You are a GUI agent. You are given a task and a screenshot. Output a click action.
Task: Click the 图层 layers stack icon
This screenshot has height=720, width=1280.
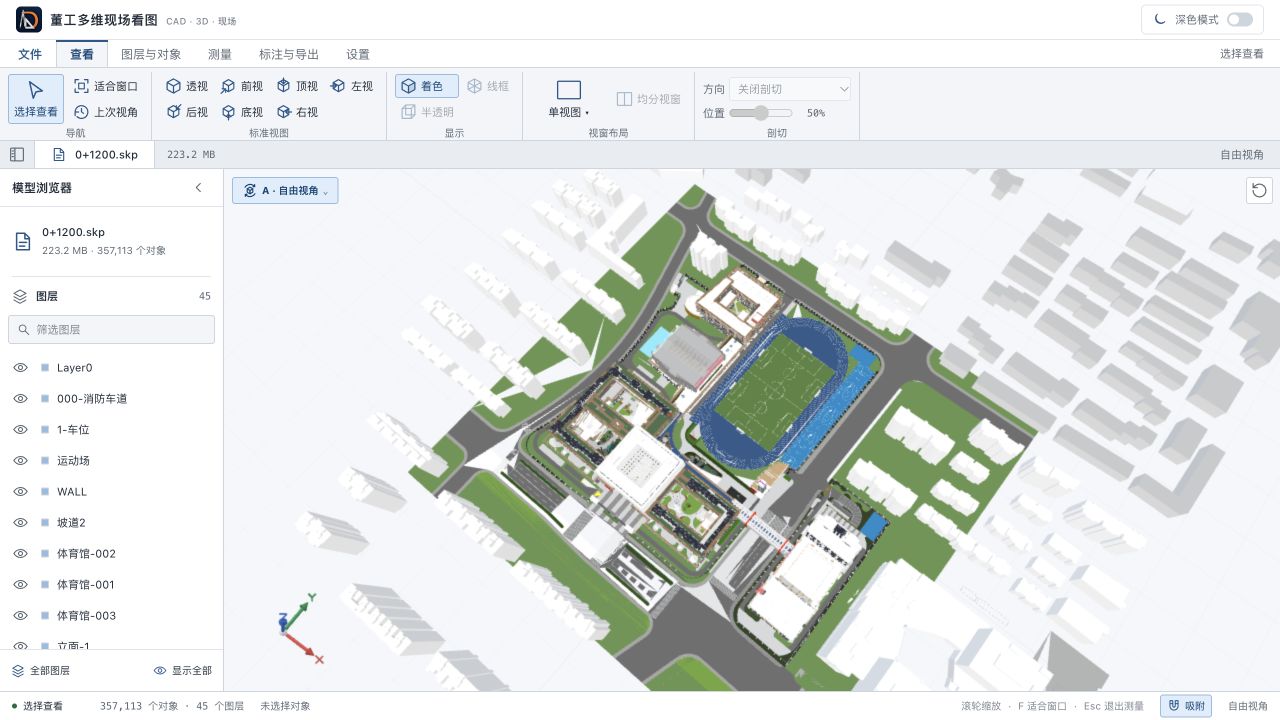tap(20, 296)
